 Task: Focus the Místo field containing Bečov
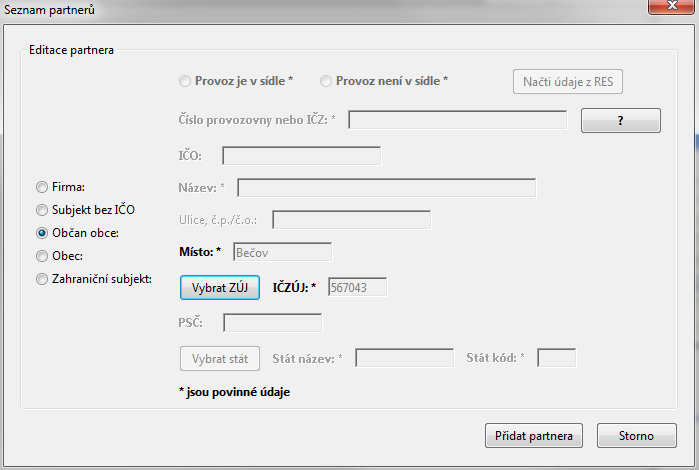283,252
